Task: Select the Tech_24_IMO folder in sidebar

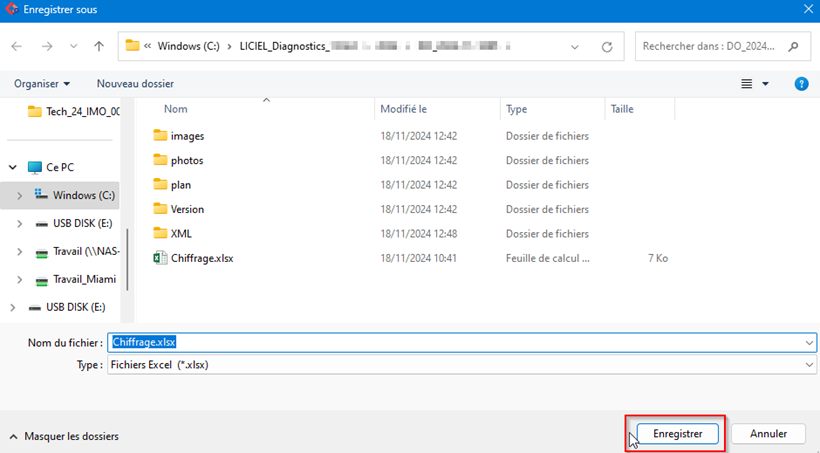Action: pos(73,111)
